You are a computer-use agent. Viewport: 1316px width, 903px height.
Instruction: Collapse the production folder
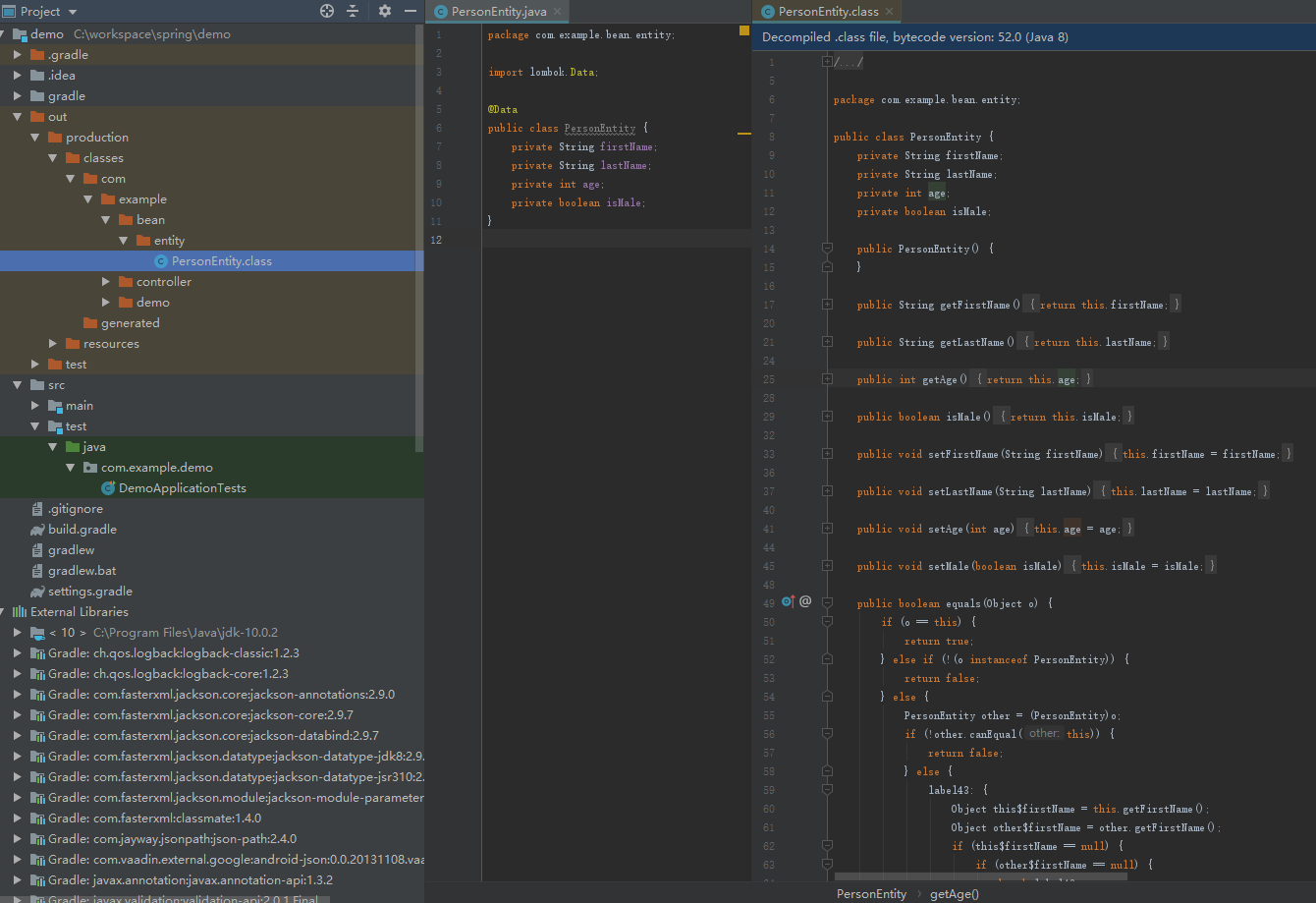(35, 138)
